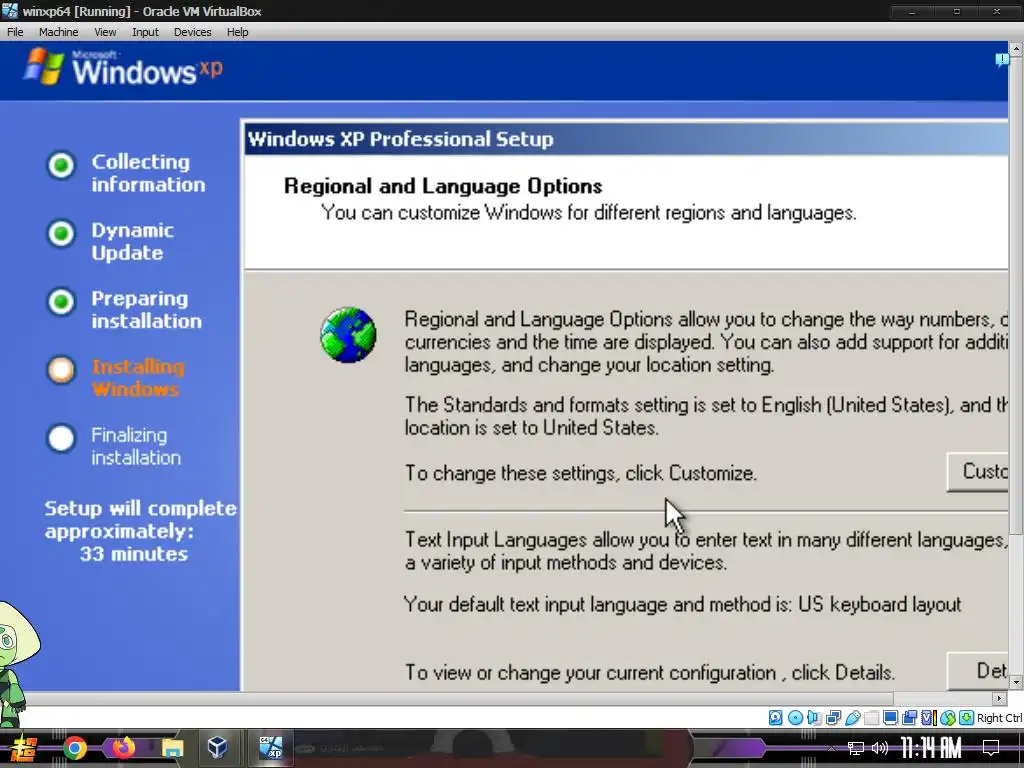The height and width of the screenshot is (768, 1024).
Task: Click the host volume speaker icon
Action: (x=880, y=748)
